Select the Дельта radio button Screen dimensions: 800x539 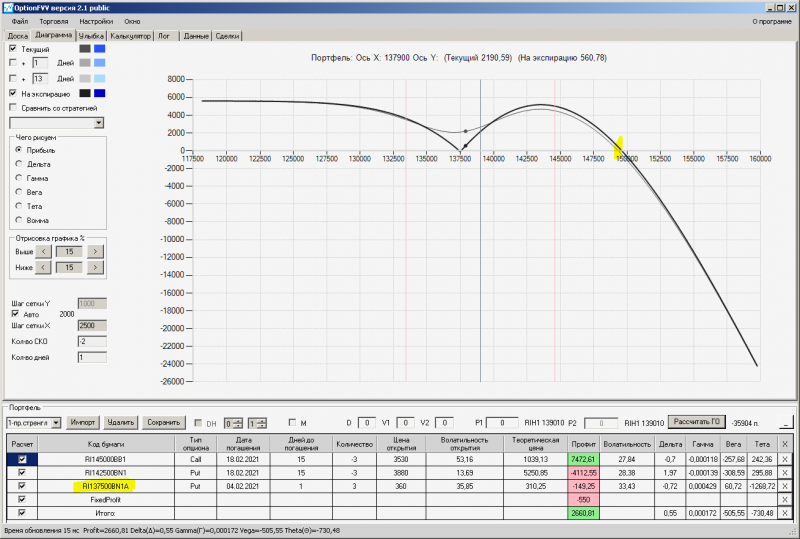coord(18,163)
